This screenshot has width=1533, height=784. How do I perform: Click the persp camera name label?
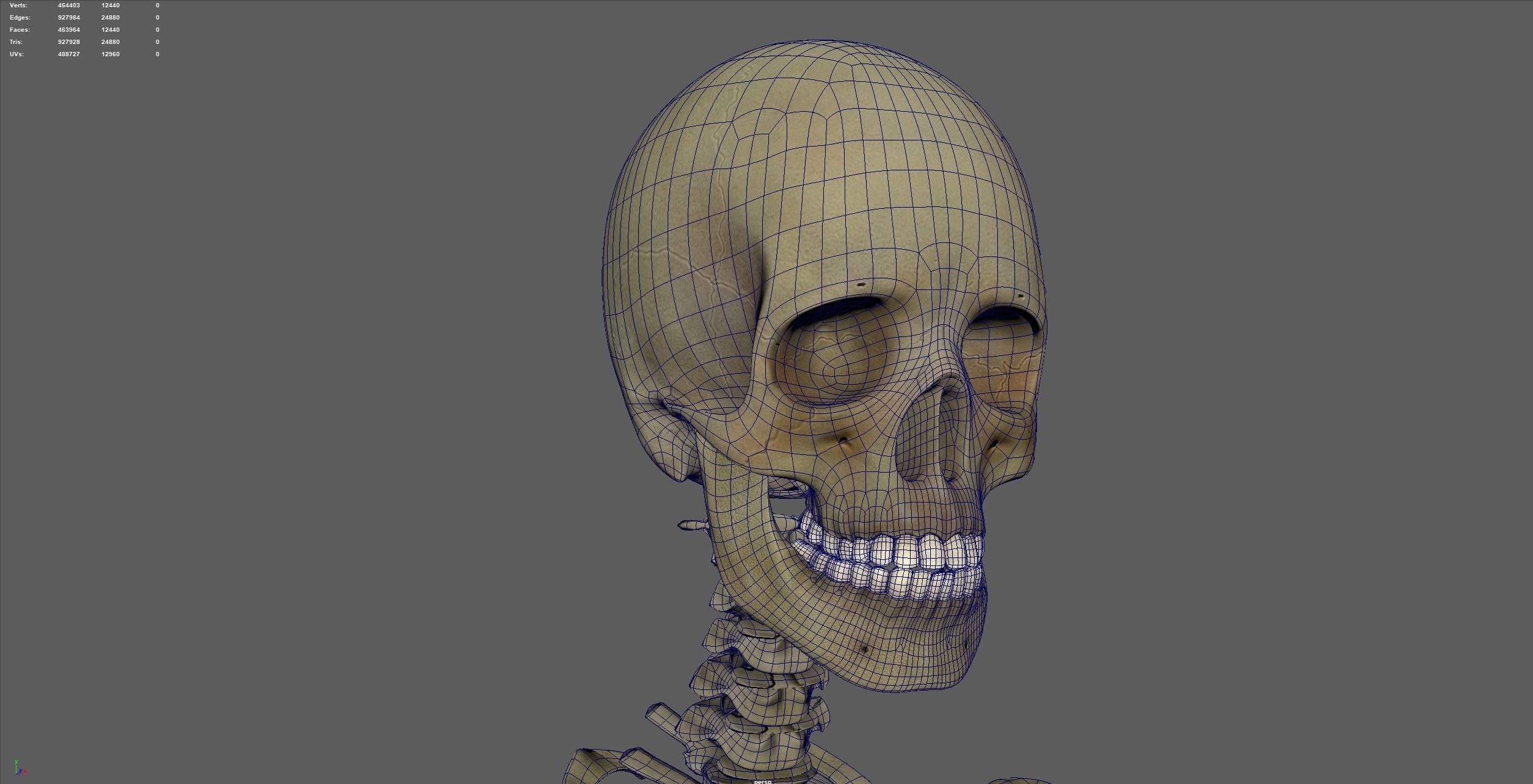pos(762,781)
